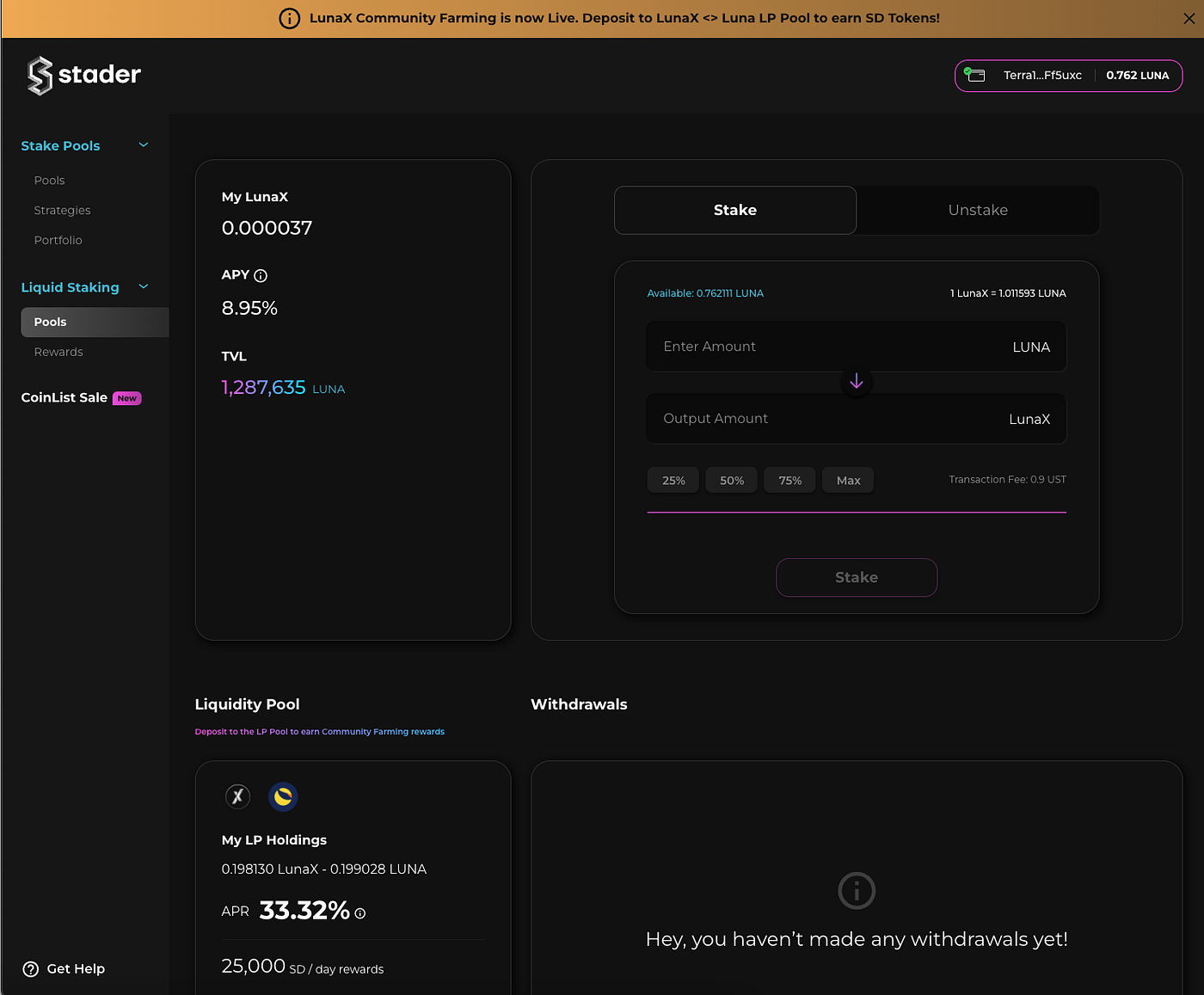Image resolution: width=1204 pixels, height=995 pixels.
Task: Select the 50% amount button
Action: pyautogui.click(x=732, y=481)
